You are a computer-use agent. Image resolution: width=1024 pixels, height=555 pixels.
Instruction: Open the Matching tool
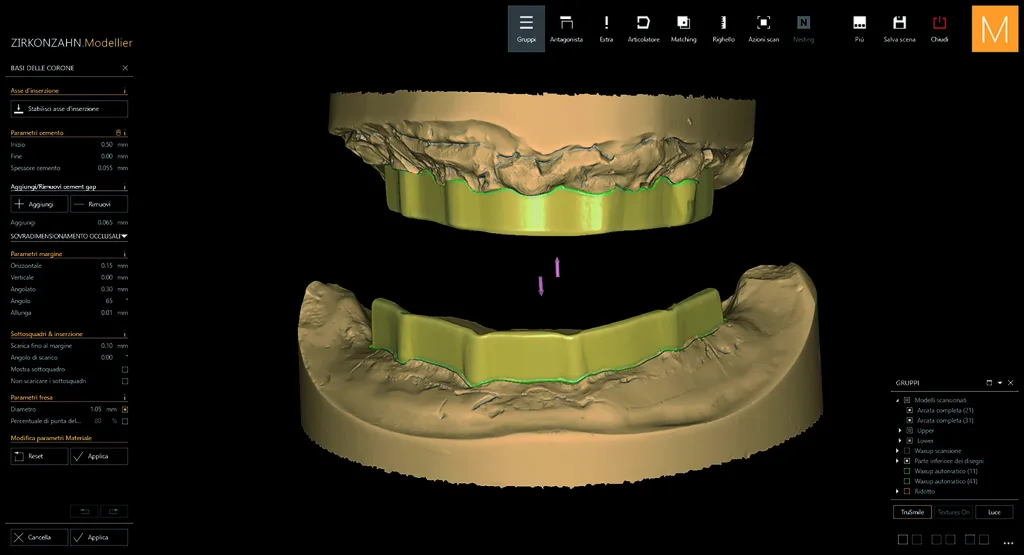(683, 29)
